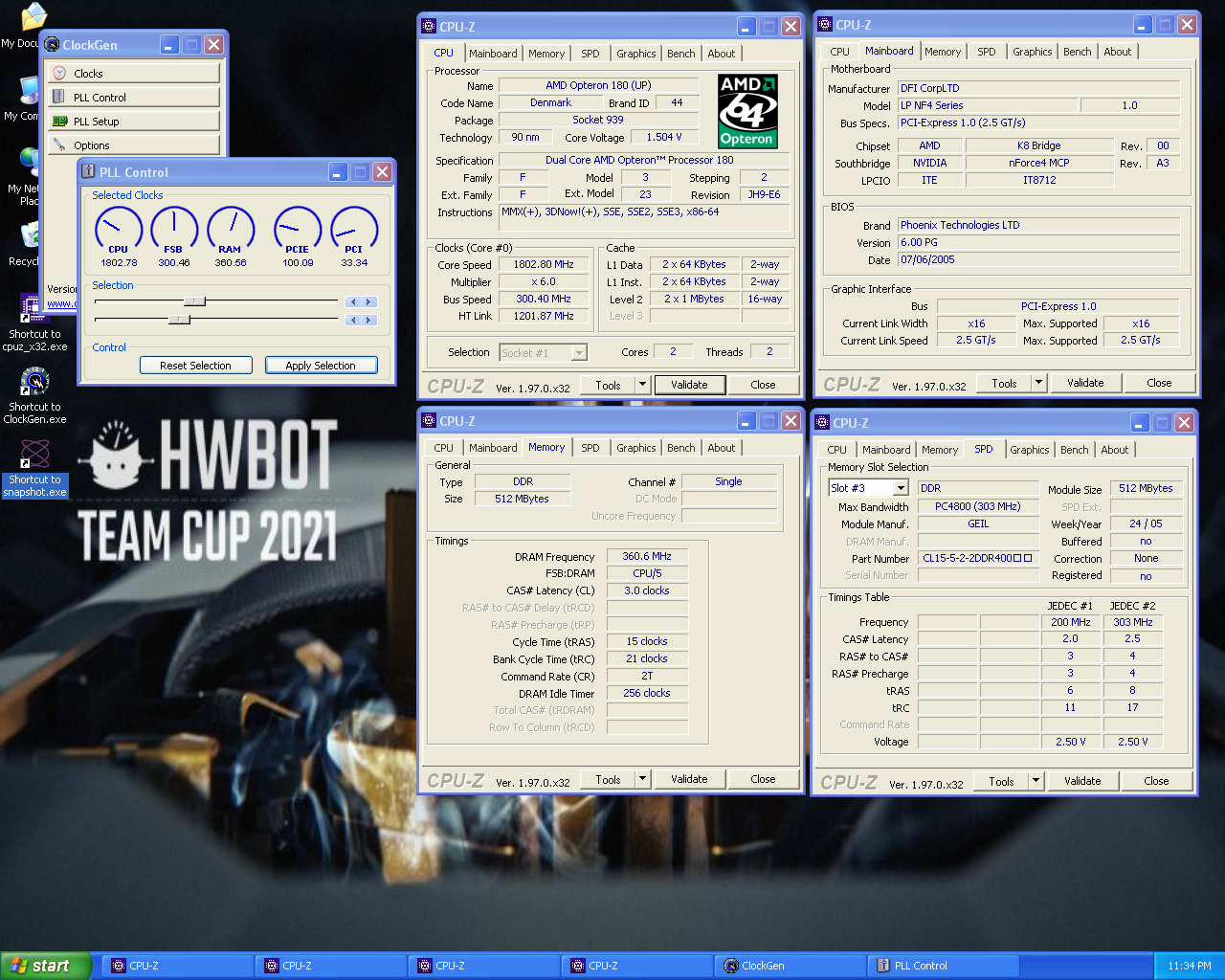The width and height of the screenshot is (1225, 980).
Task: Click Tools button in bottom-right CPU-Z SPD window
Action: [x=1001, y=781]
